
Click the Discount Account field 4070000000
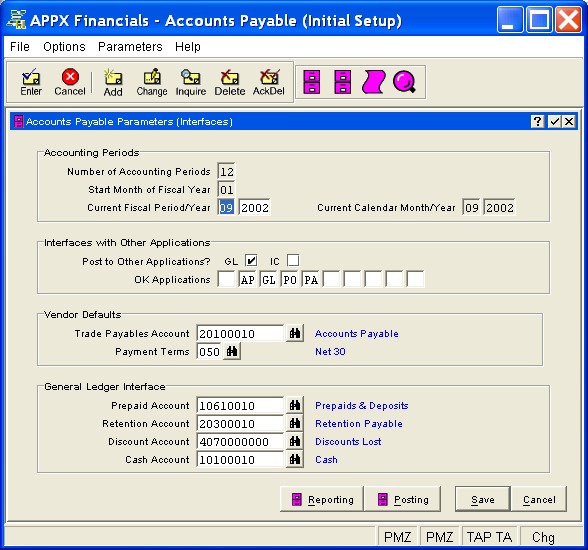[240, 441]
